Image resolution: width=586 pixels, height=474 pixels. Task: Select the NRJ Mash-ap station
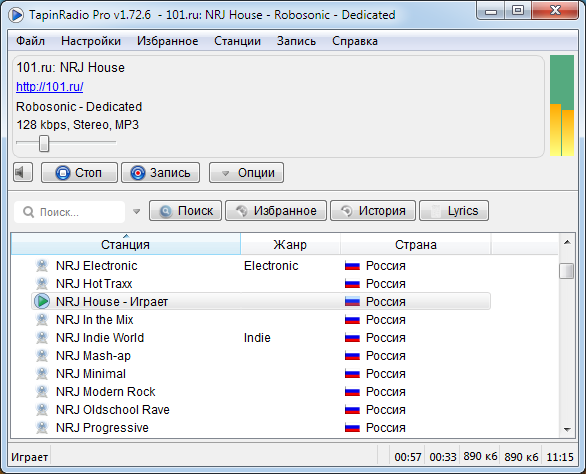click(x=261, y=356)
